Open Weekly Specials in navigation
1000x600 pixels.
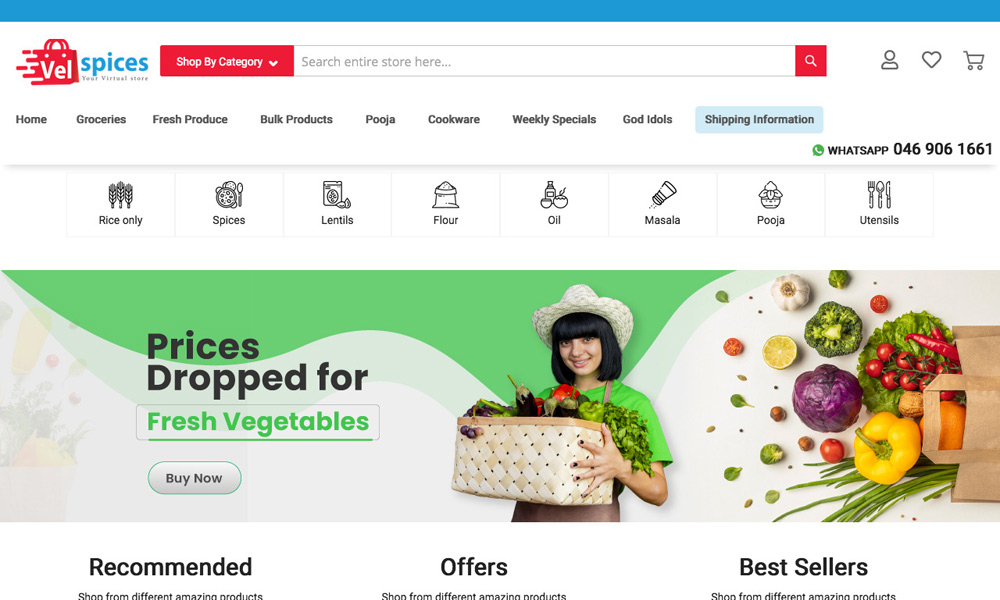pos(554,119)
